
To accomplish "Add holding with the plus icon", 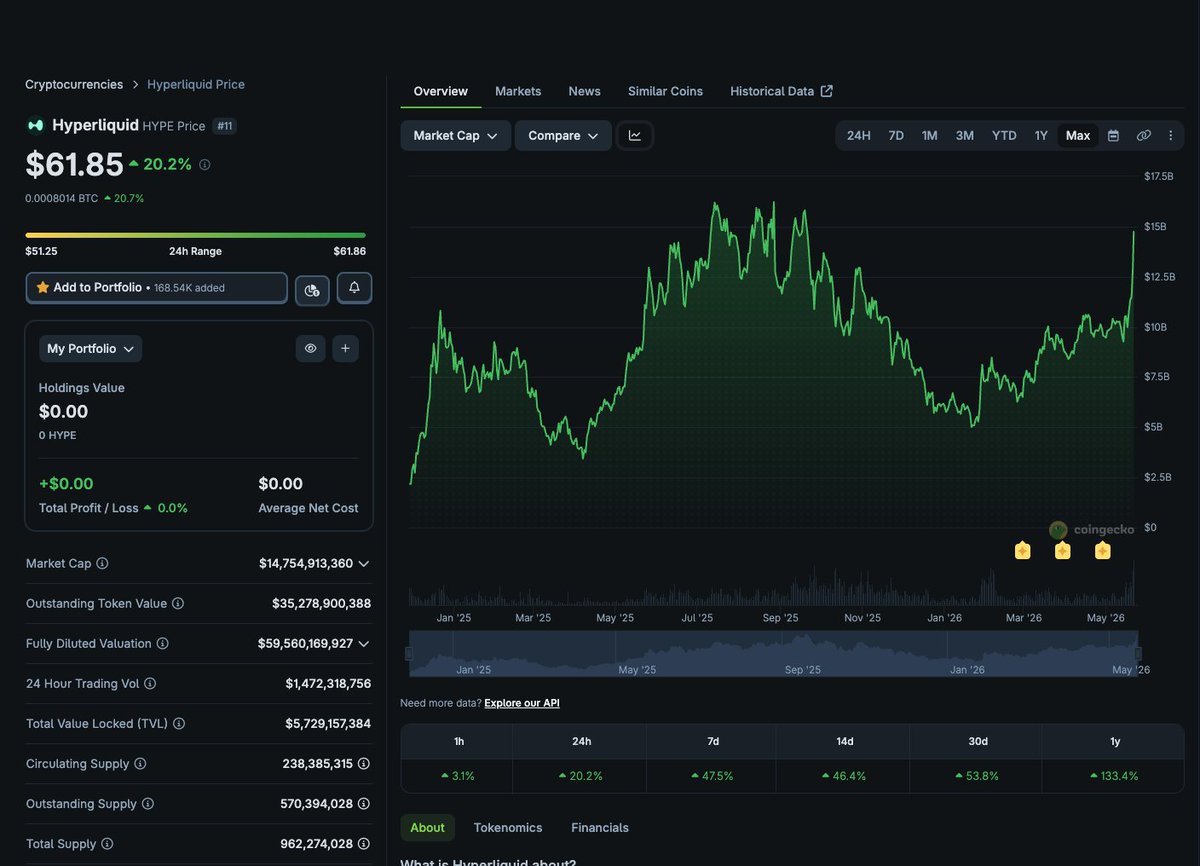I will [345, 348].
